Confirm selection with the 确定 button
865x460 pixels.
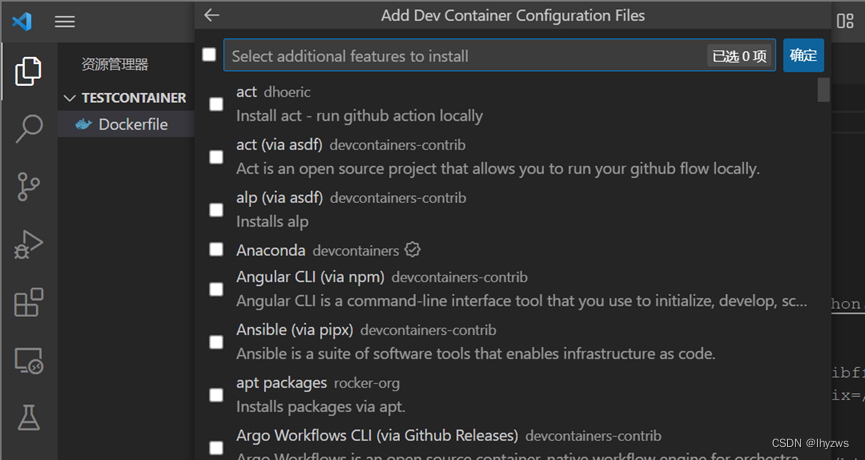(803, 55)
